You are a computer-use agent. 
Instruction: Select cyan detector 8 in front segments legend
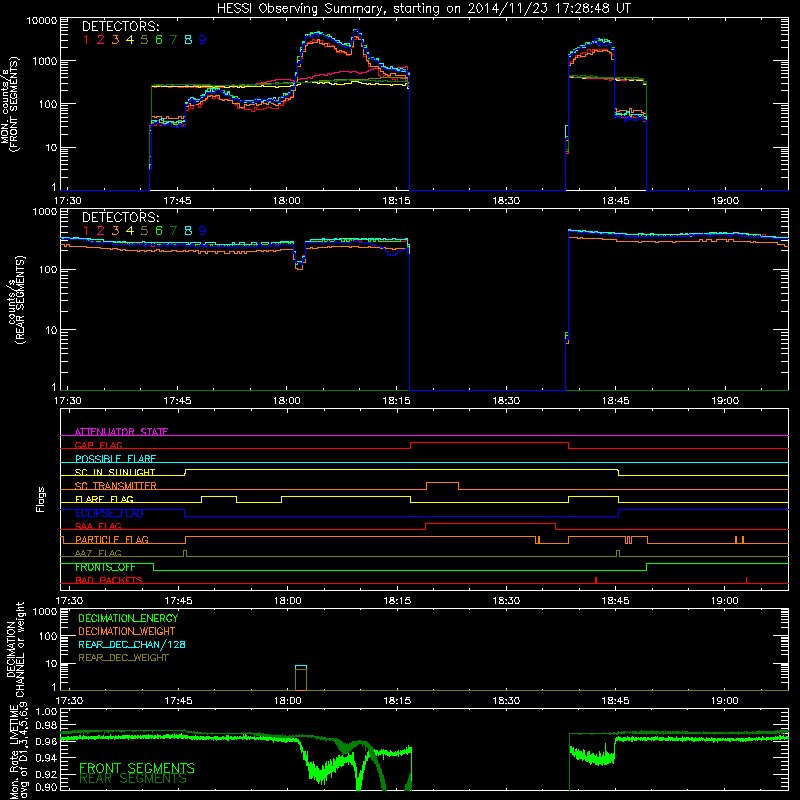click(x=188, y=40)
